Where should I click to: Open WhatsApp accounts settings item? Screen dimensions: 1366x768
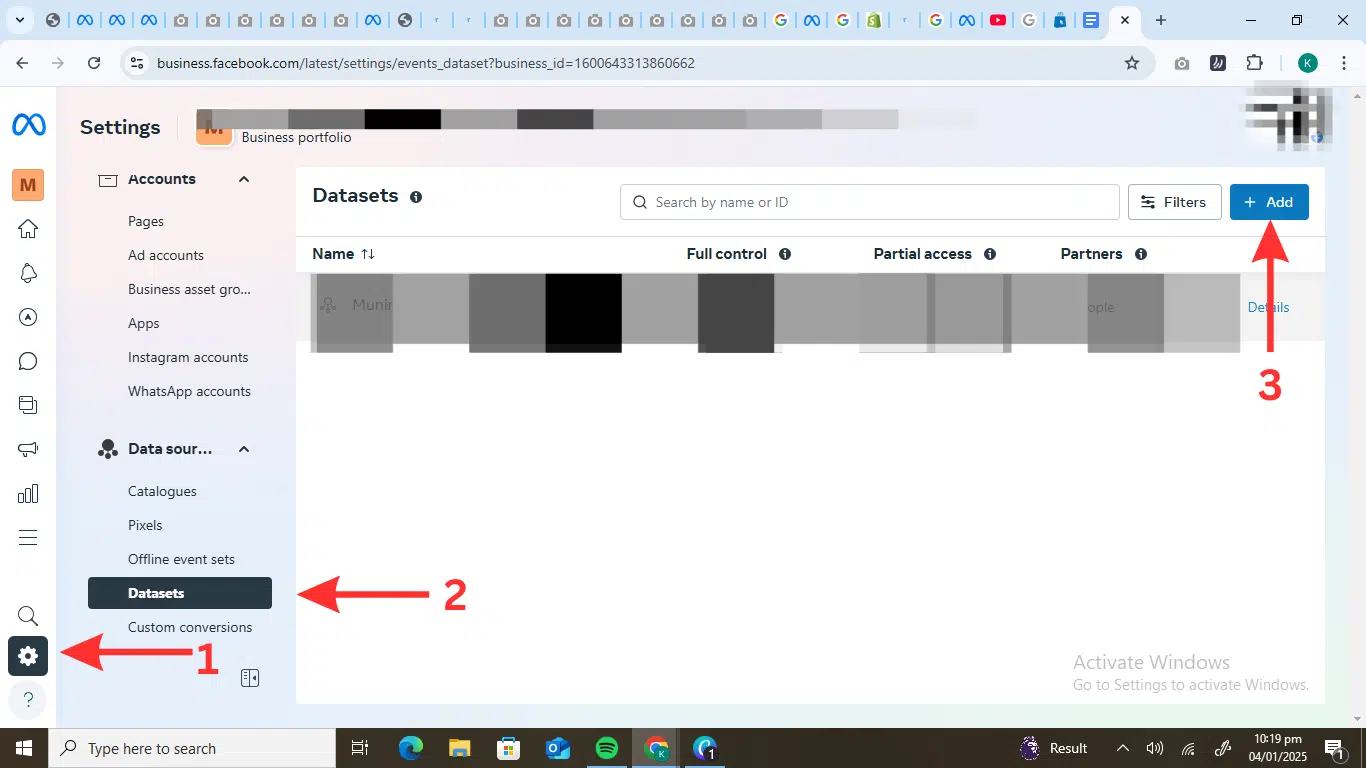pyautogui.click(x=189, y=391)
